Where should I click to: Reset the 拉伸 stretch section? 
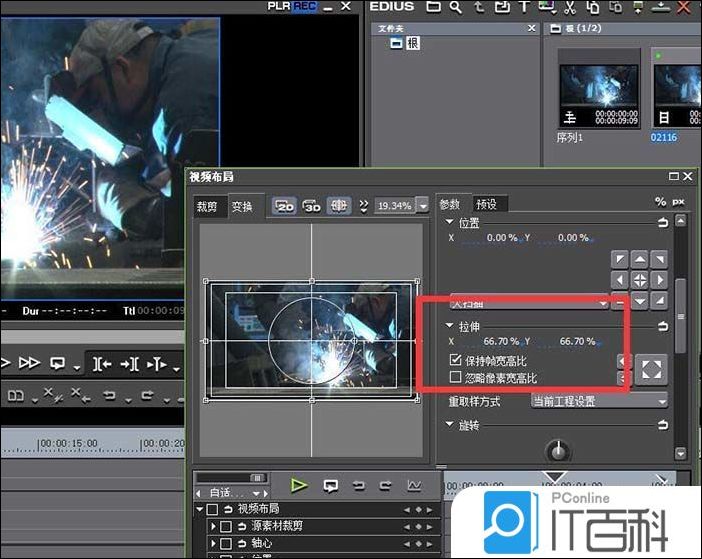[x=662, y=326]
